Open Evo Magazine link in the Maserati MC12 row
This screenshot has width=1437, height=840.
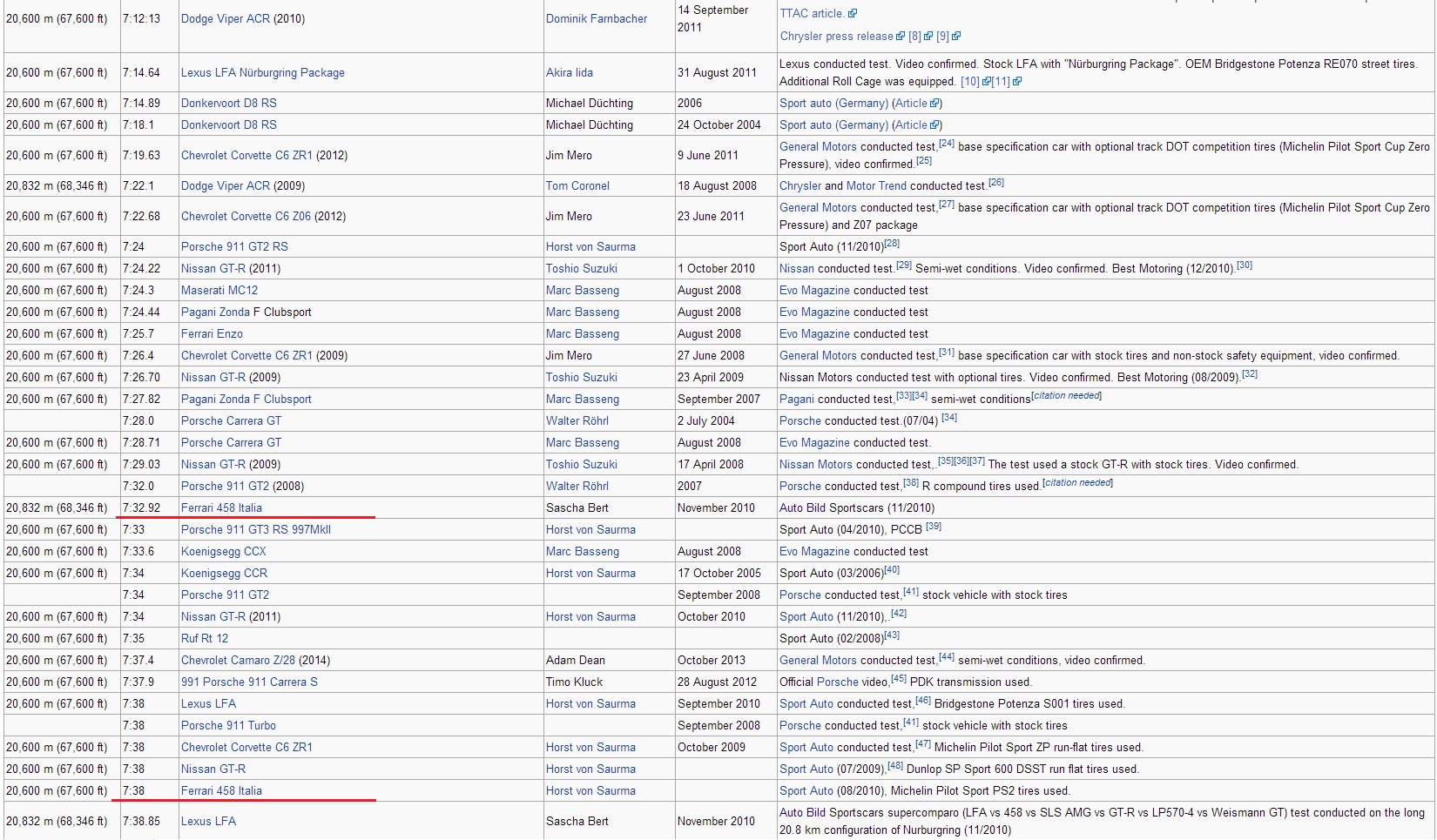point(814,290)
